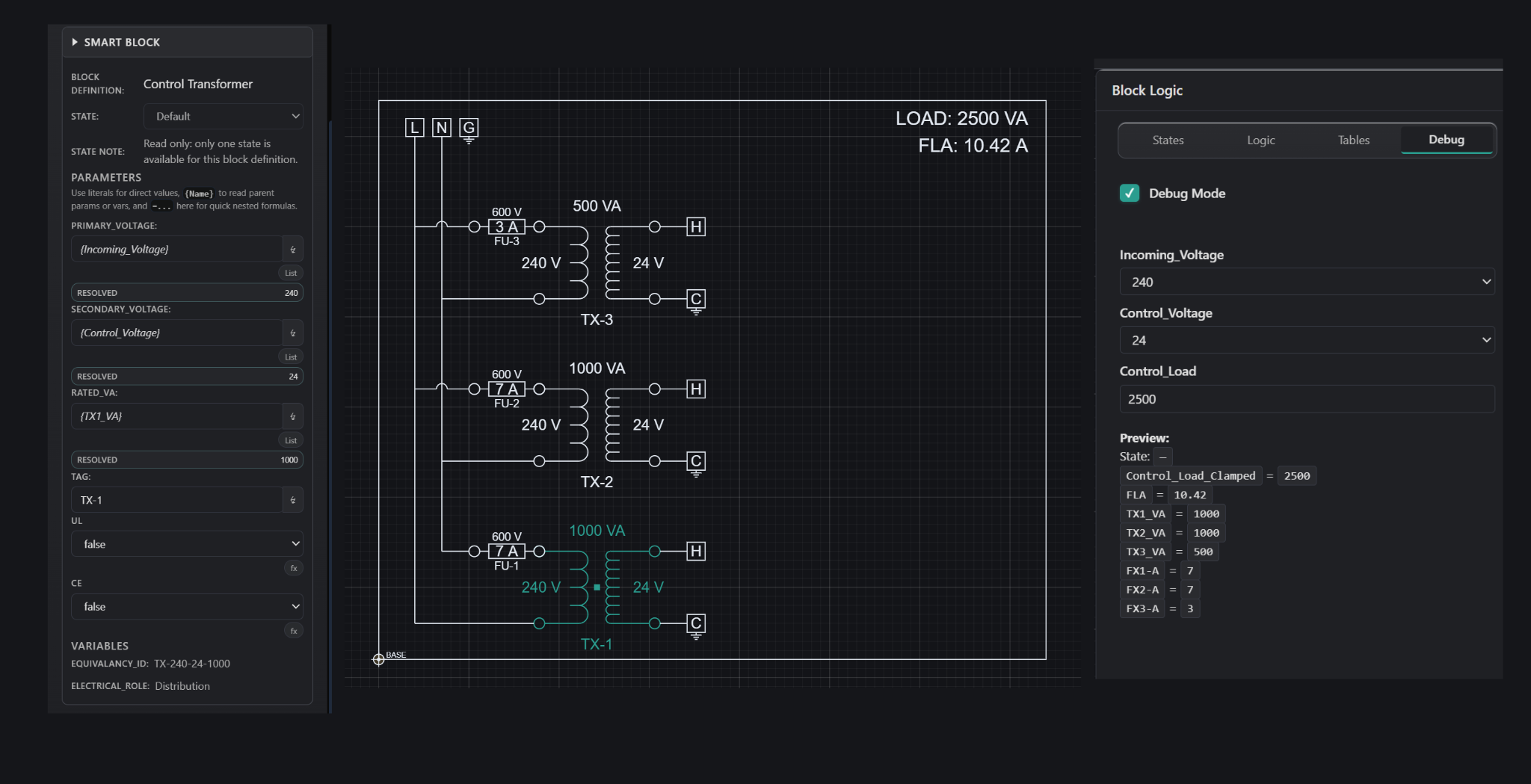1531x784 pixels.
Task: Click the TX3_VA preview value 500
Action: click(1203, 552)
